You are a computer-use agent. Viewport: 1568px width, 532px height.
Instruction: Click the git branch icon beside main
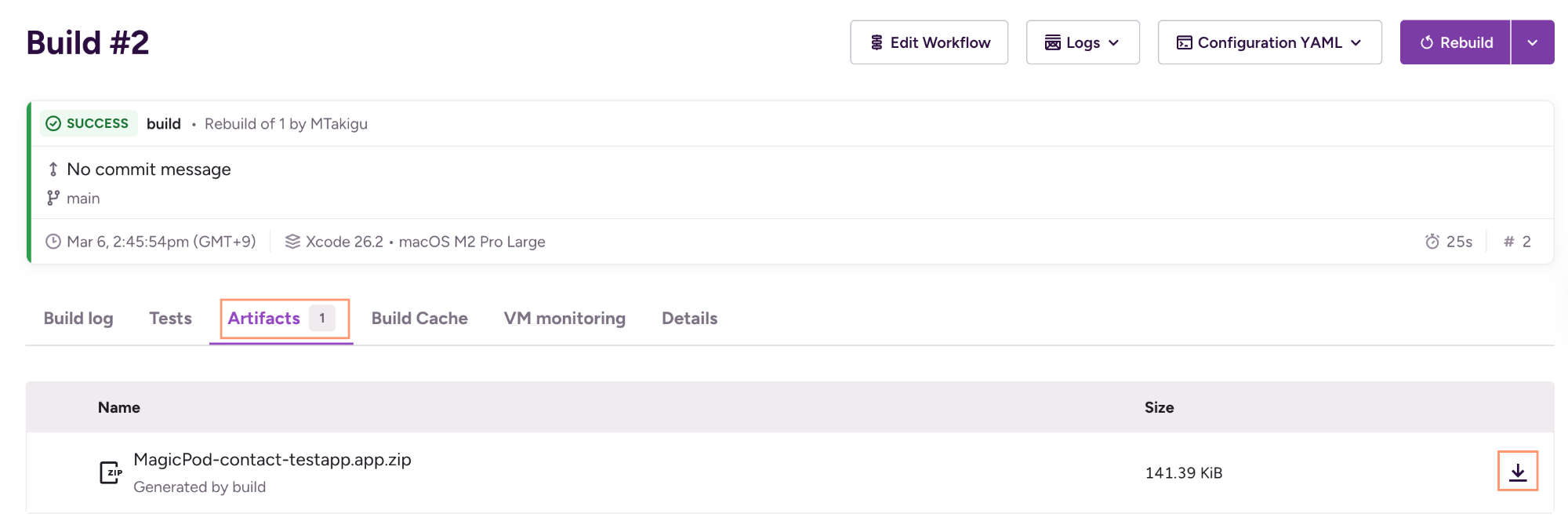click(x=53, y=199)
